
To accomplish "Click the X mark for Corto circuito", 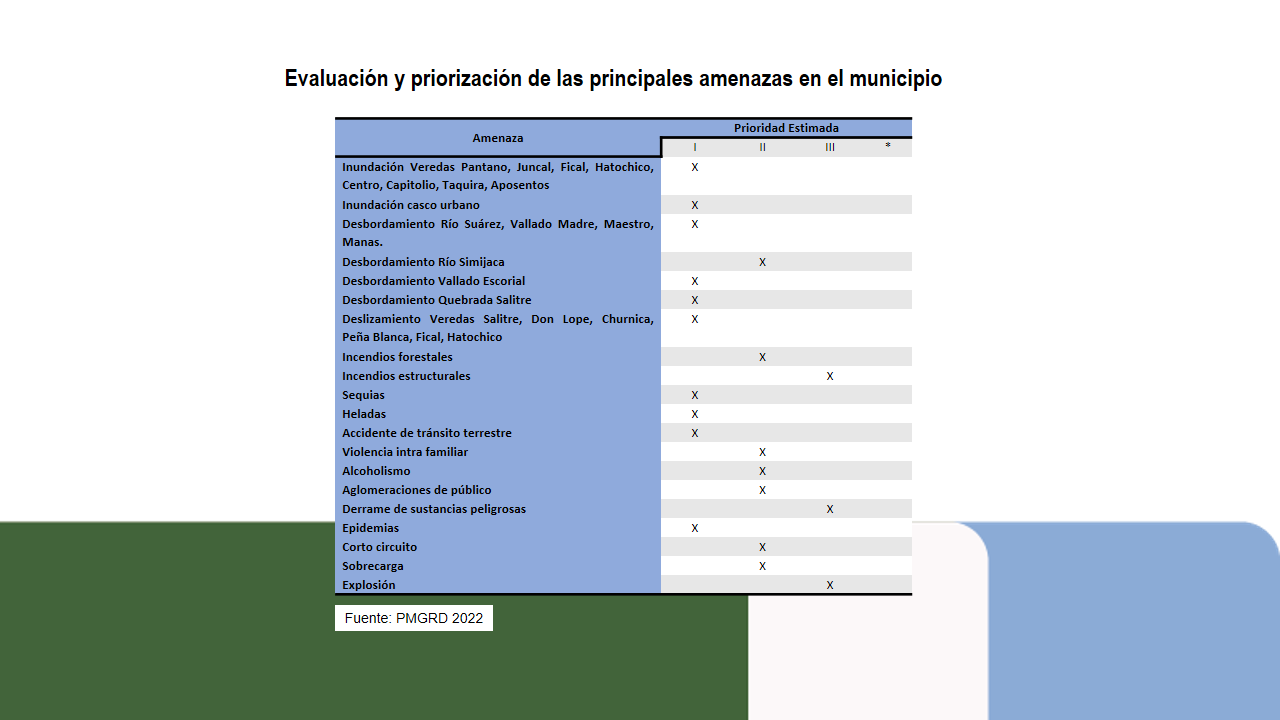I will [x=762, y=547].
